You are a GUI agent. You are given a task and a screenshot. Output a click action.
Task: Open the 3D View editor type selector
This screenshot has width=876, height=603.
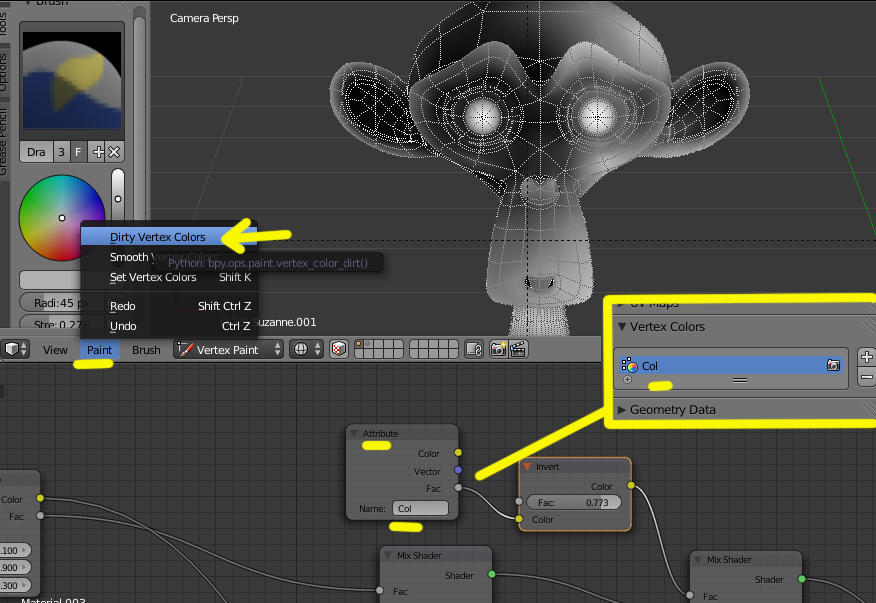tap(16, 349)
